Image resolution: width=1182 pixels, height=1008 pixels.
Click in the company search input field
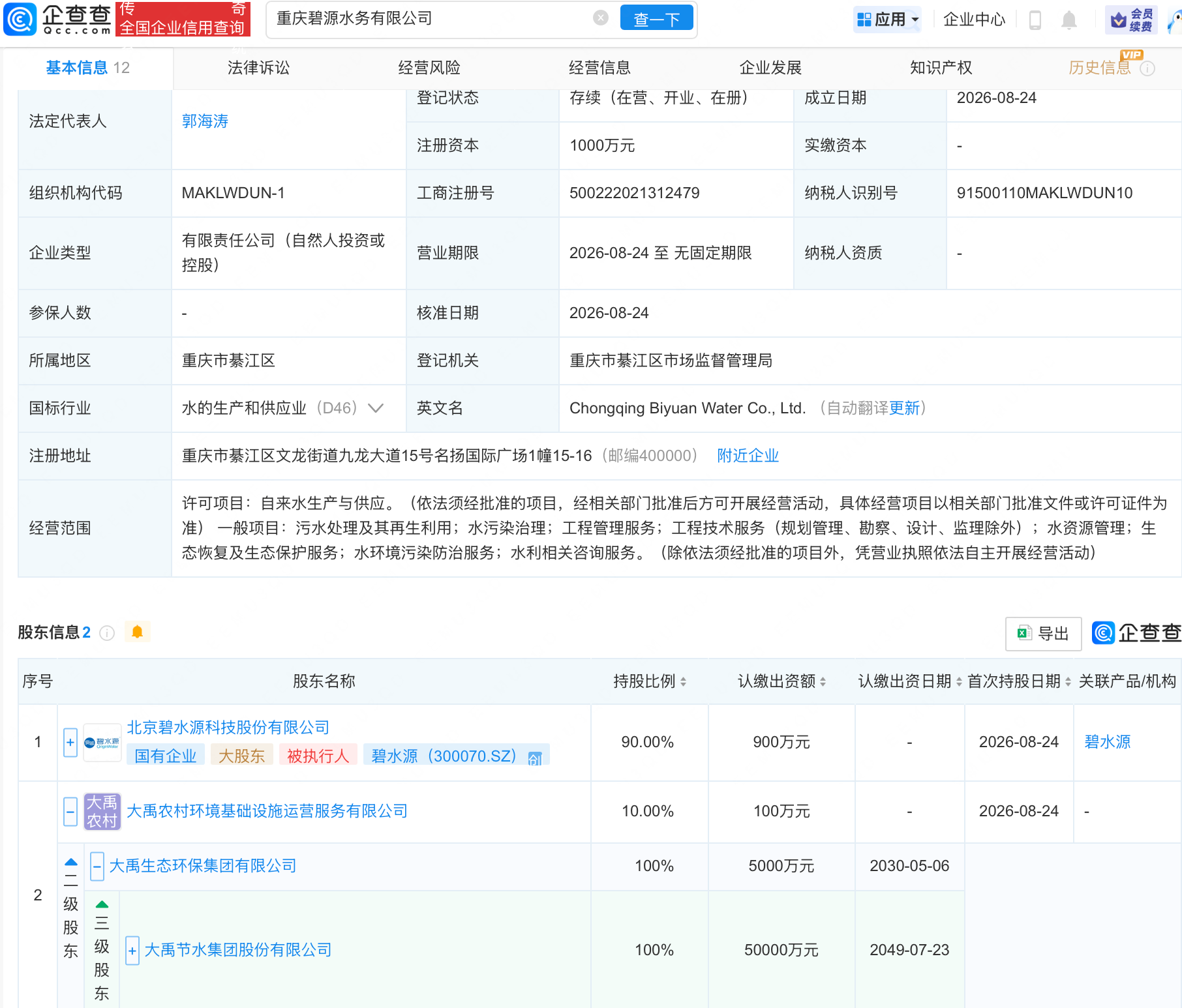coord(431,19)
